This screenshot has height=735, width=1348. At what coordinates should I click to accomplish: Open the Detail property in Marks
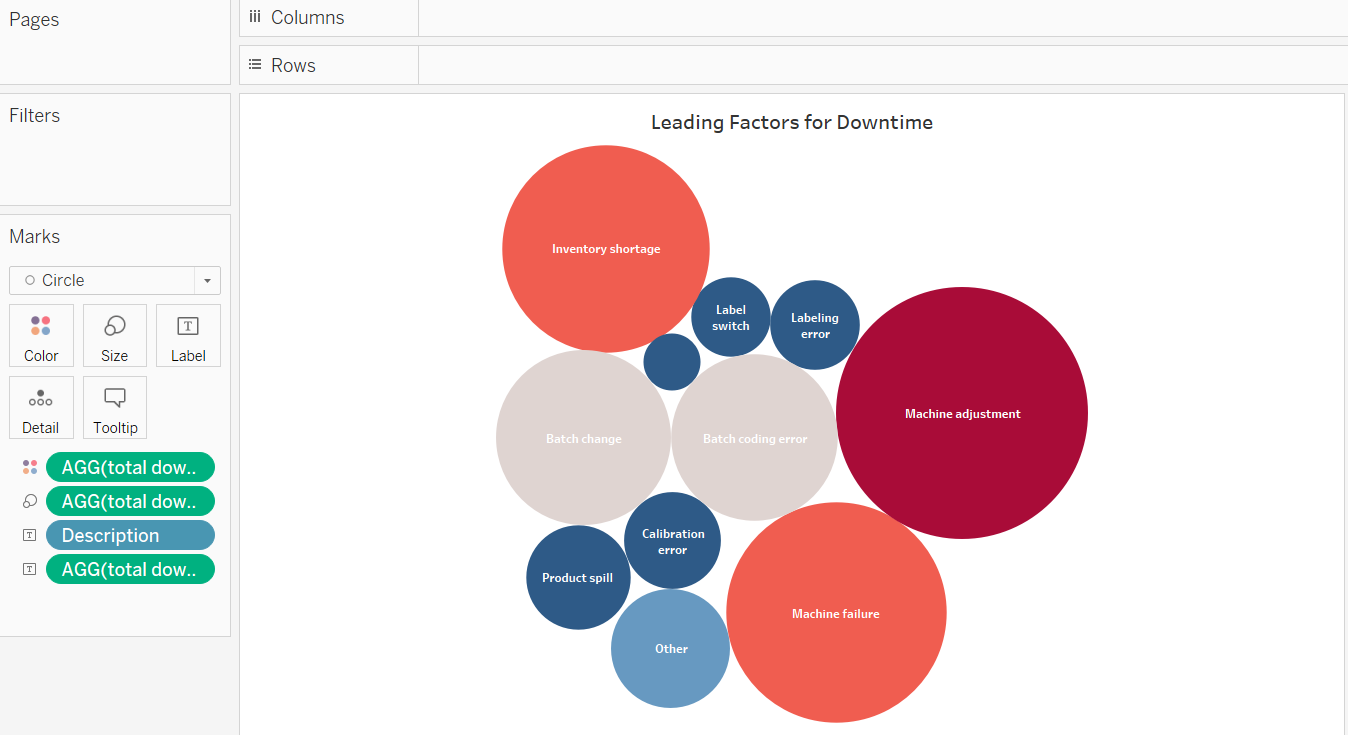coord(41,408)
